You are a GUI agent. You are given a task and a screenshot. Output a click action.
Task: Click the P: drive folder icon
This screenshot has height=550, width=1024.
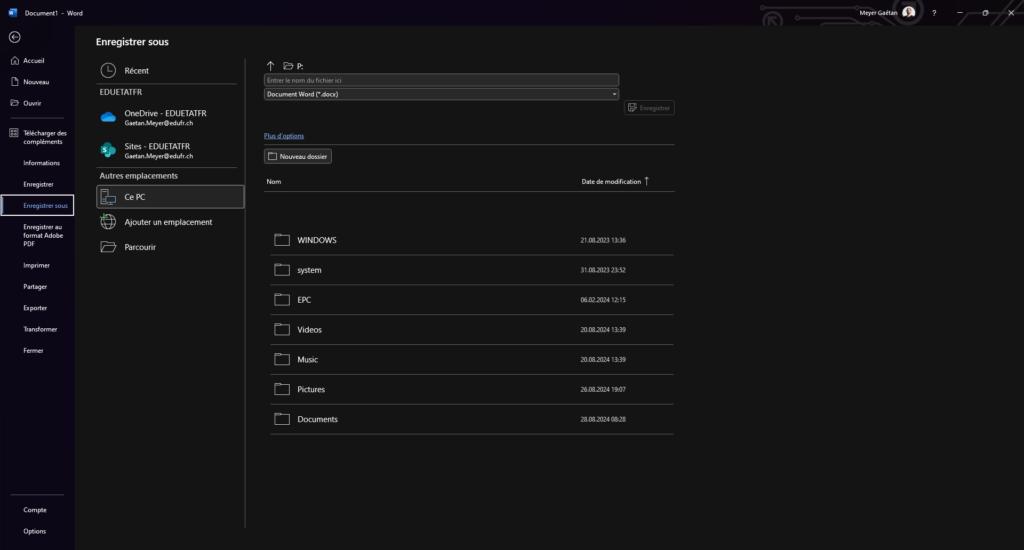point(288,66)
